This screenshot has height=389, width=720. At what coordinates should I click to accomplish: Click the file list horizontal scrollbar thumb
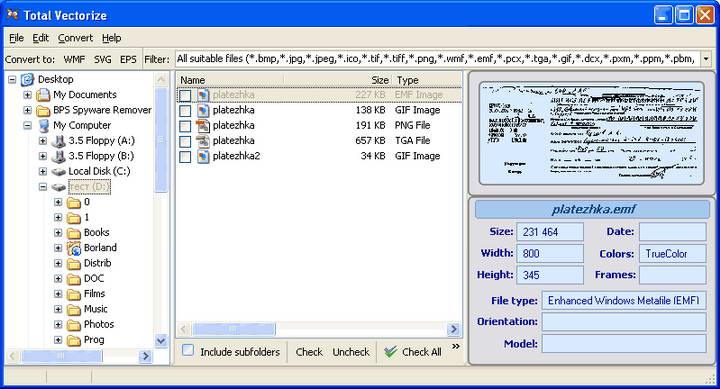233,329
